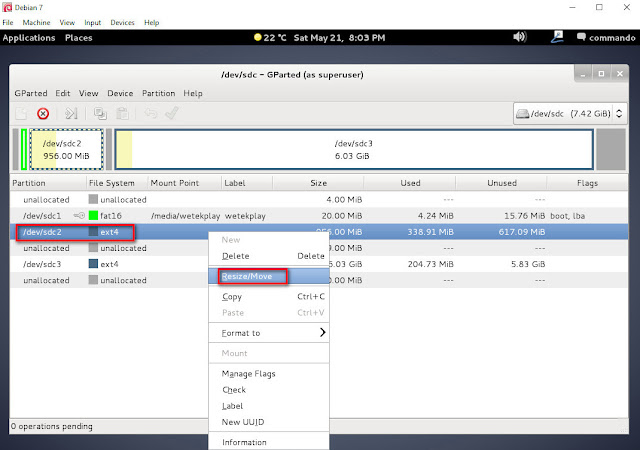Select Label in the context menu
Image resolution: width=640 pixels, height=450 pixels.
pos(269,406)
